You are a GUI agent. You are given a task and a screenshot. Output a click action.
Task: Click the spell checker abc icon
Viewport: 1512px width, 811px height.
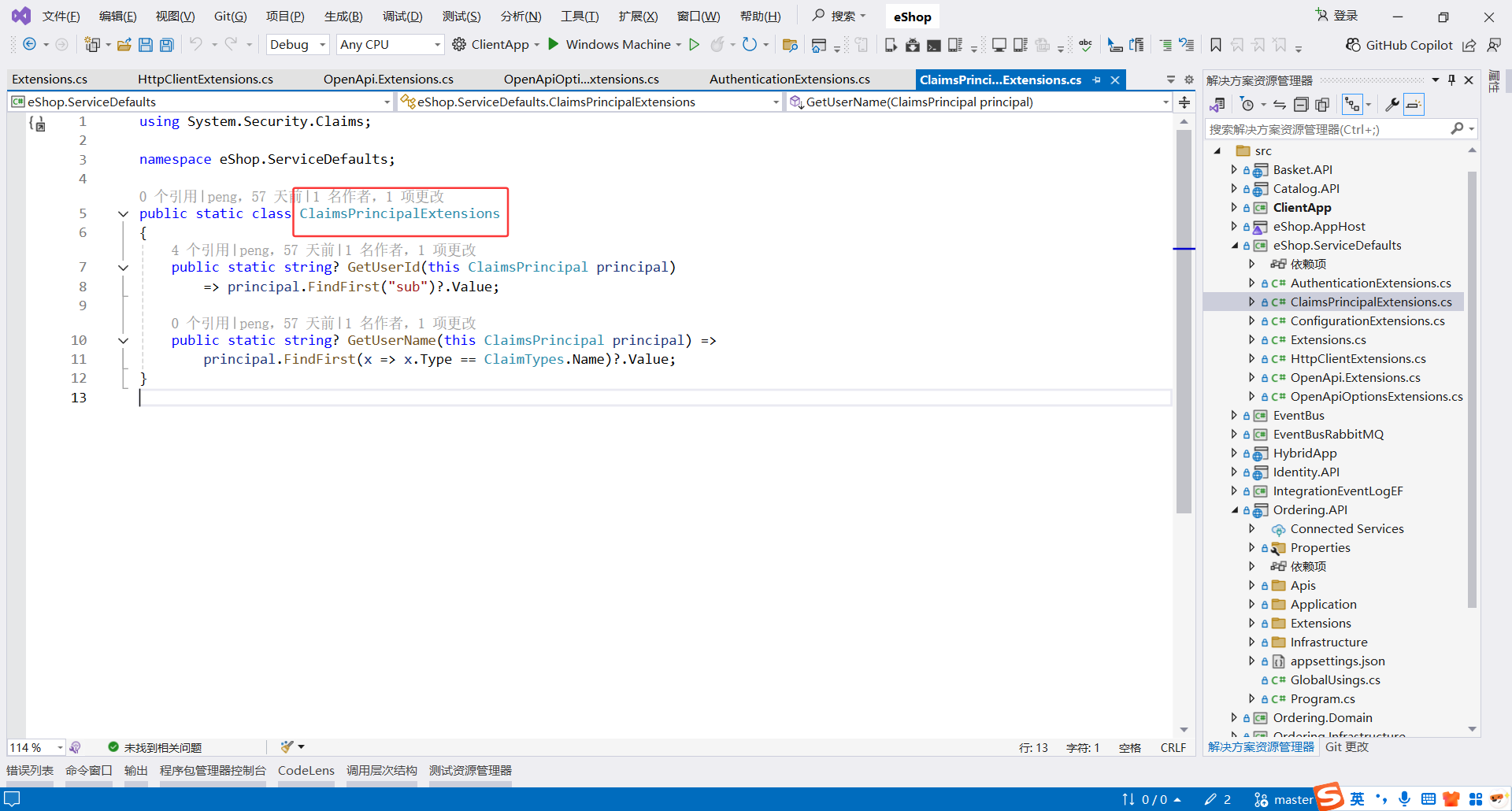click(x=1086, y=45)
